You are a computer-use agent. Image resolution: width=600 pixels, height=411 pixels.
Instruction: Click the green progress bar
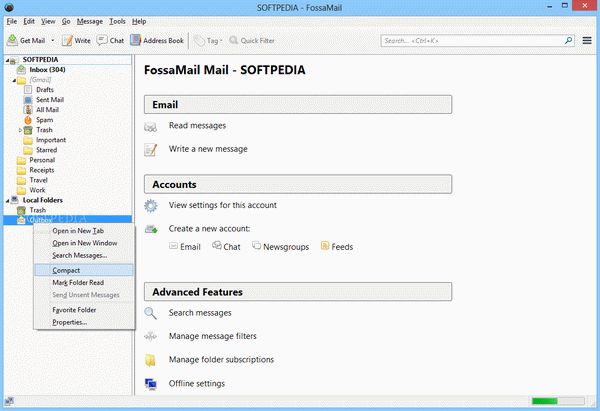558,401
